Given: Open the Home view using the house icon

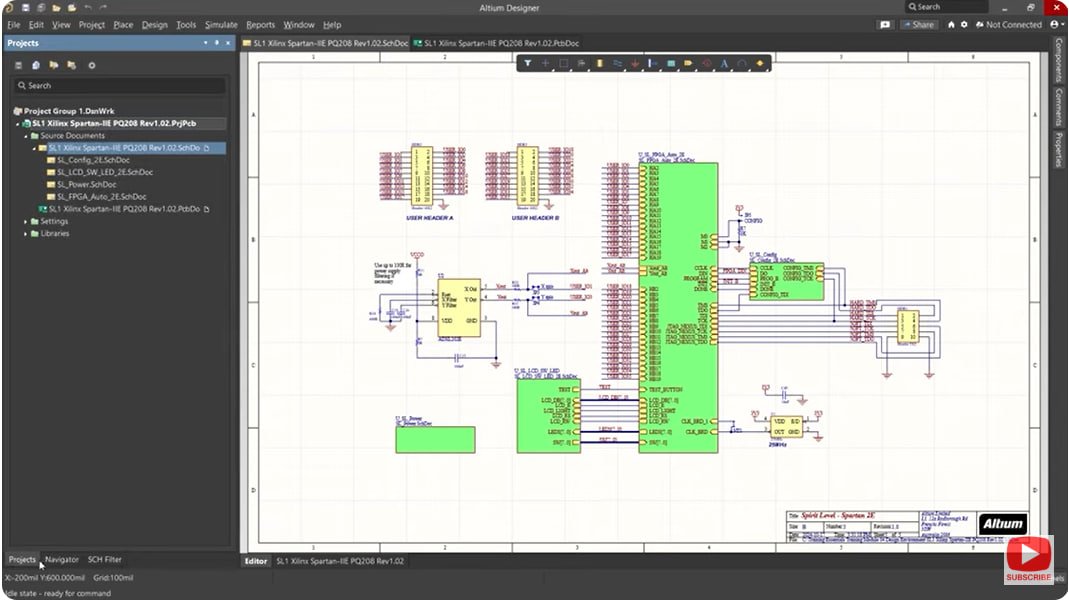Looking at the screenshot, I should coord(951,24).
